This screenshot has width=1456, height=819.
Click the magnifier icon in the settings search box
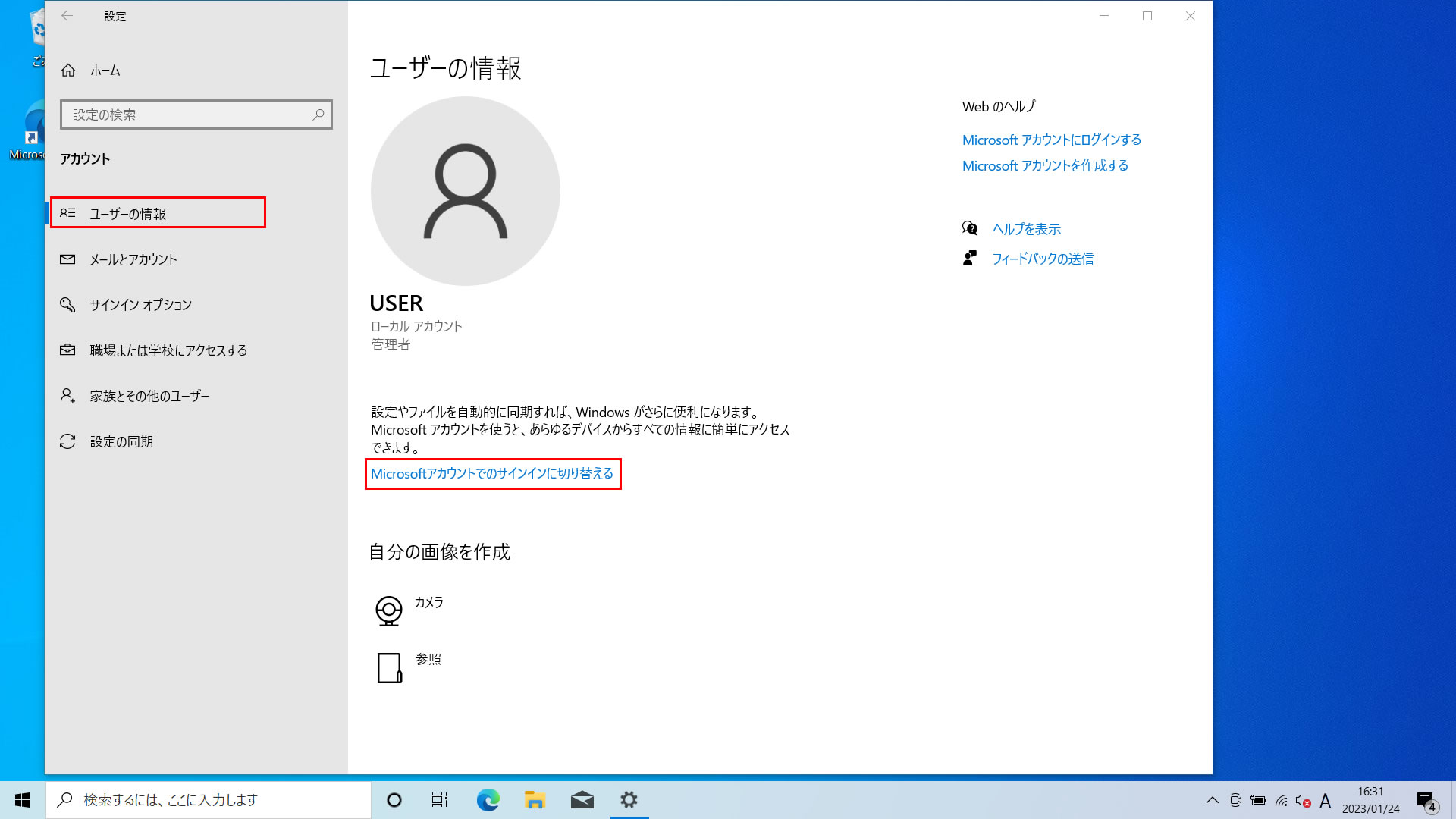318,115
